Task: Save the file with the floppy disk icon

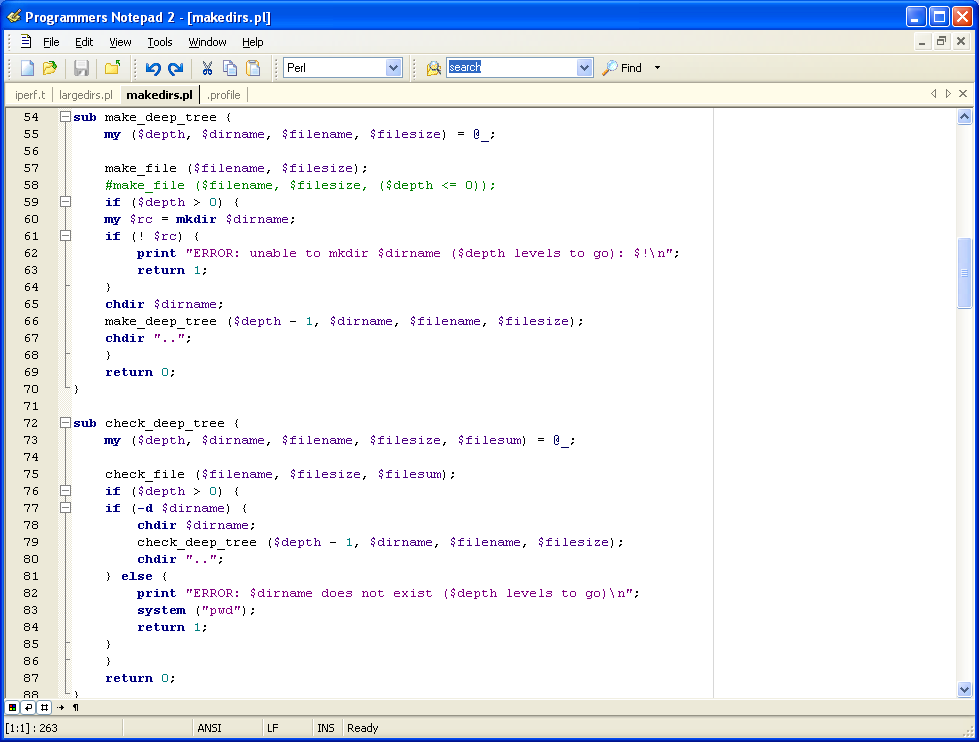Action: tap(81, 68)
